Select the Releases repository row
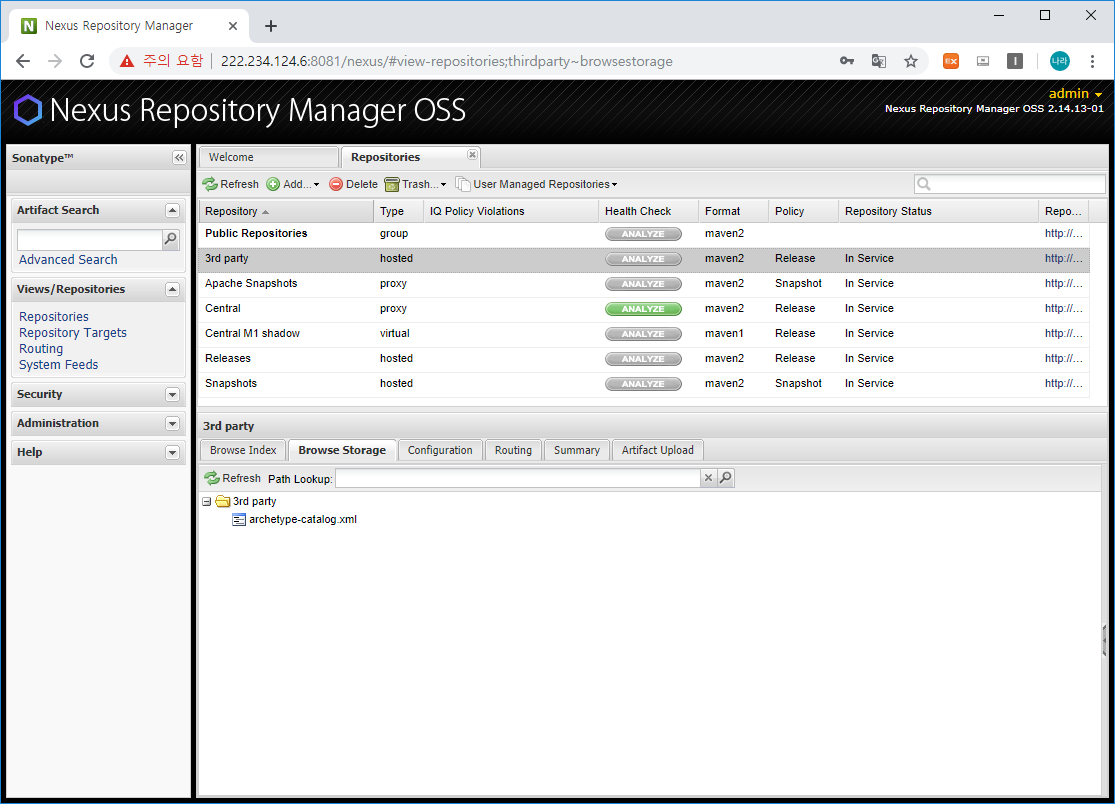This screenshot has height=804, width=1115. click(644, 359)
